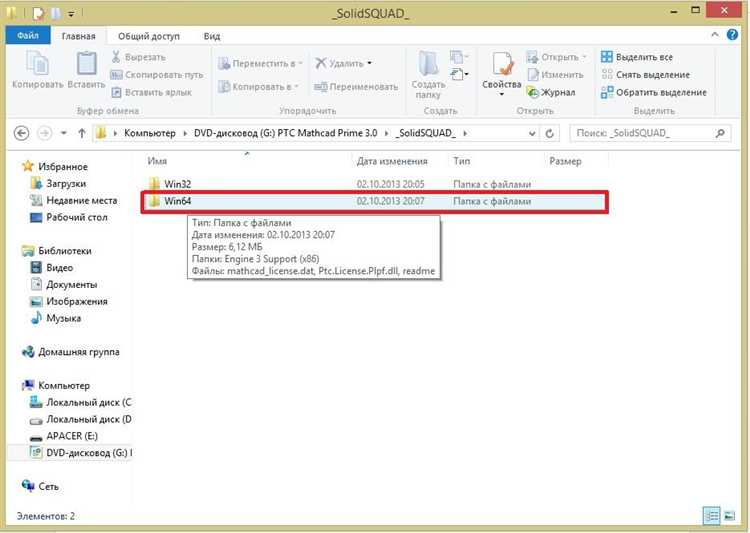Open the Видео library
Viewport: 750px width, 533px height.
click(x=59, y=267)
